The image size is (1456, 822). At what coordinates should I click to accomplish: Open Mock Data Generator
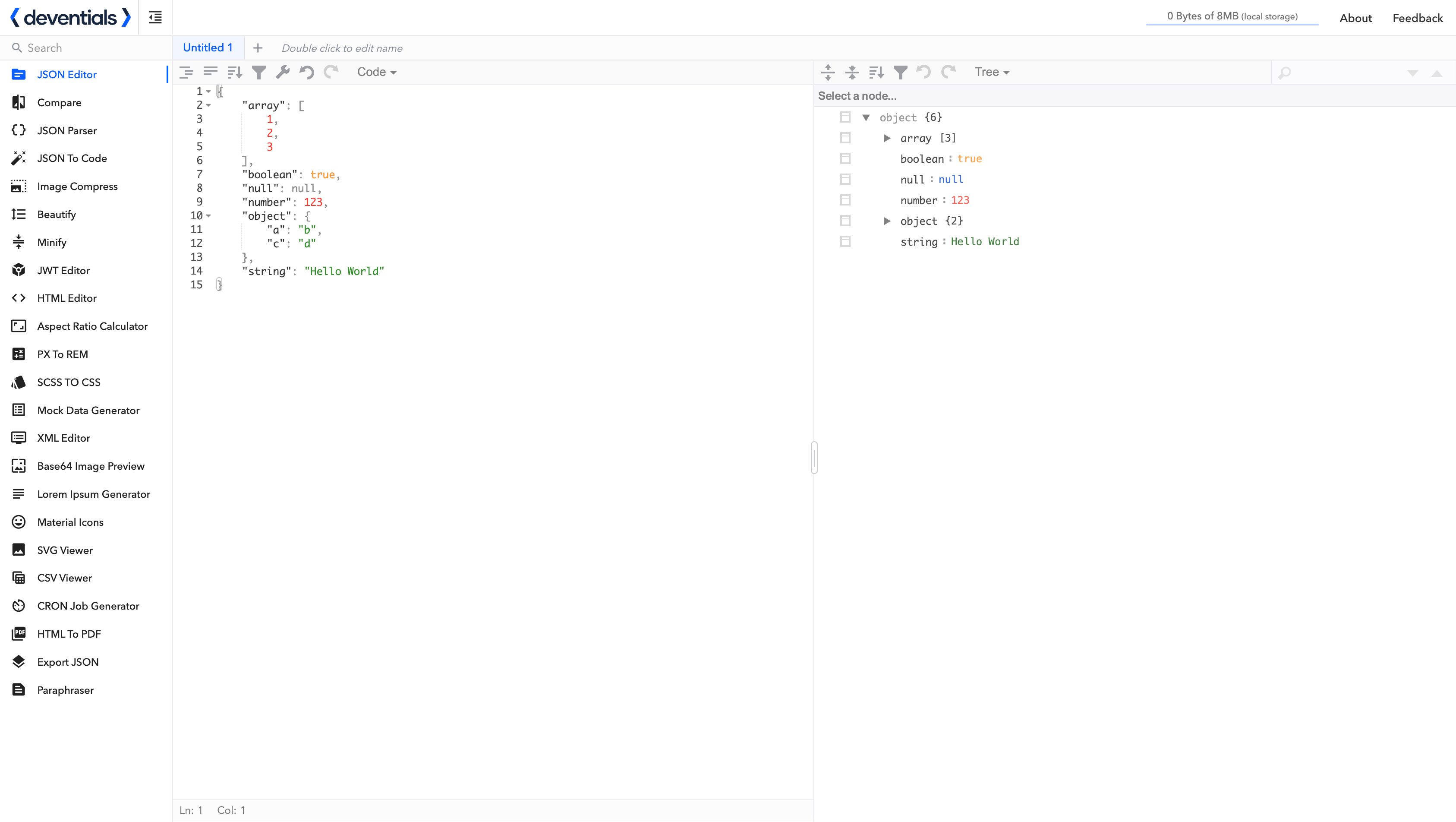click(x=86, y=411)
